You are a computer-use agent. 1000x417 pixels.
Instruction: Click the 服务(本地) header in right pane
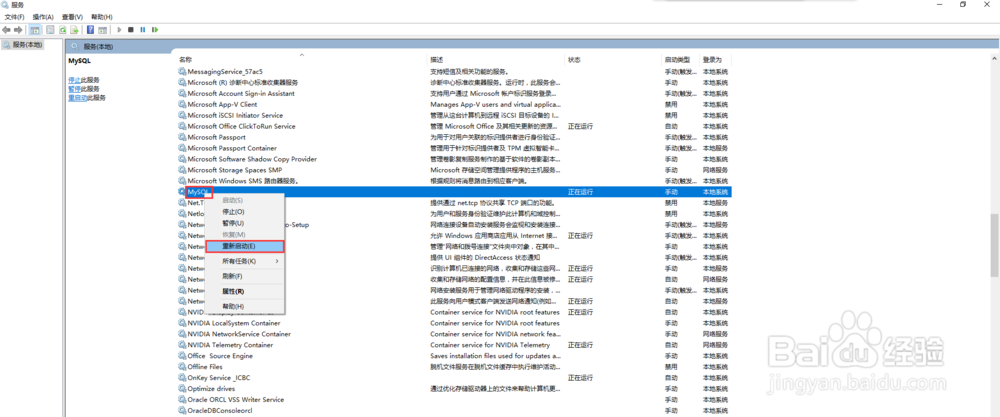pos(99,47)
